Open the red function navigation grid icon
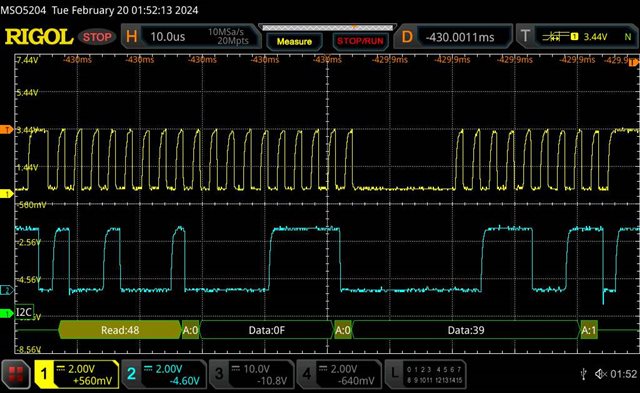 click(16, 374)
